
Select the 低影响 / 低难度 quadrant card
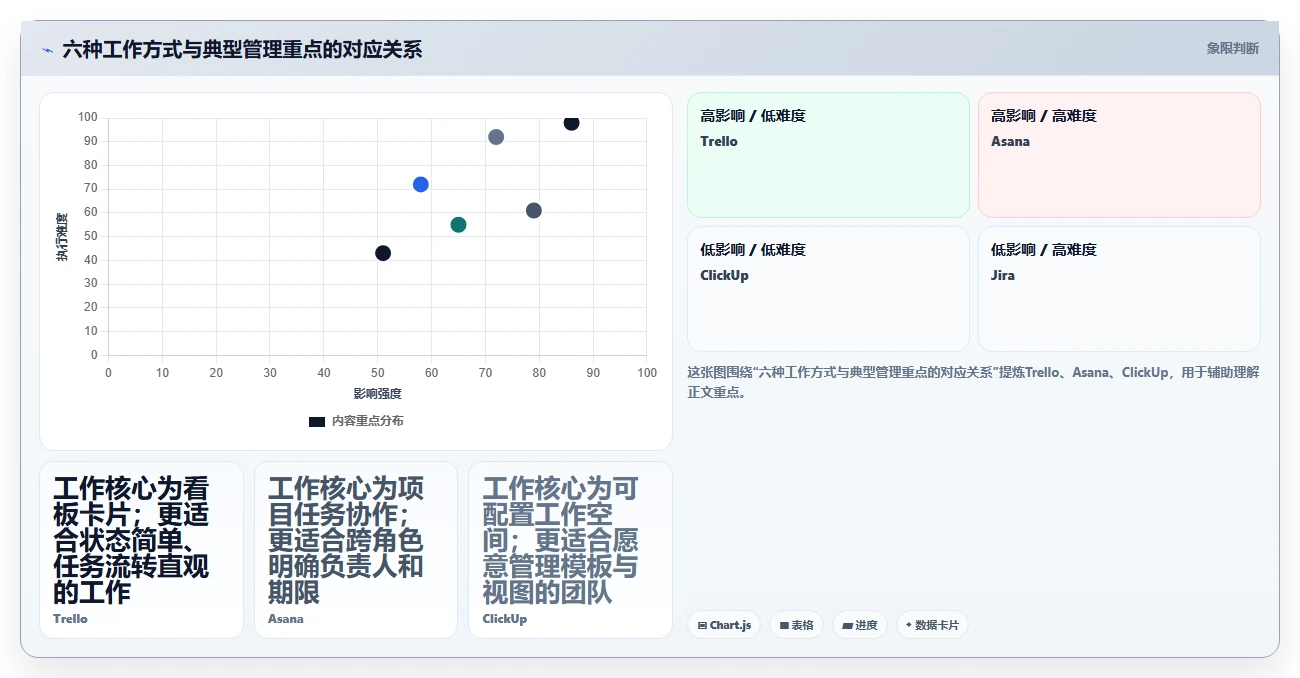828,289
